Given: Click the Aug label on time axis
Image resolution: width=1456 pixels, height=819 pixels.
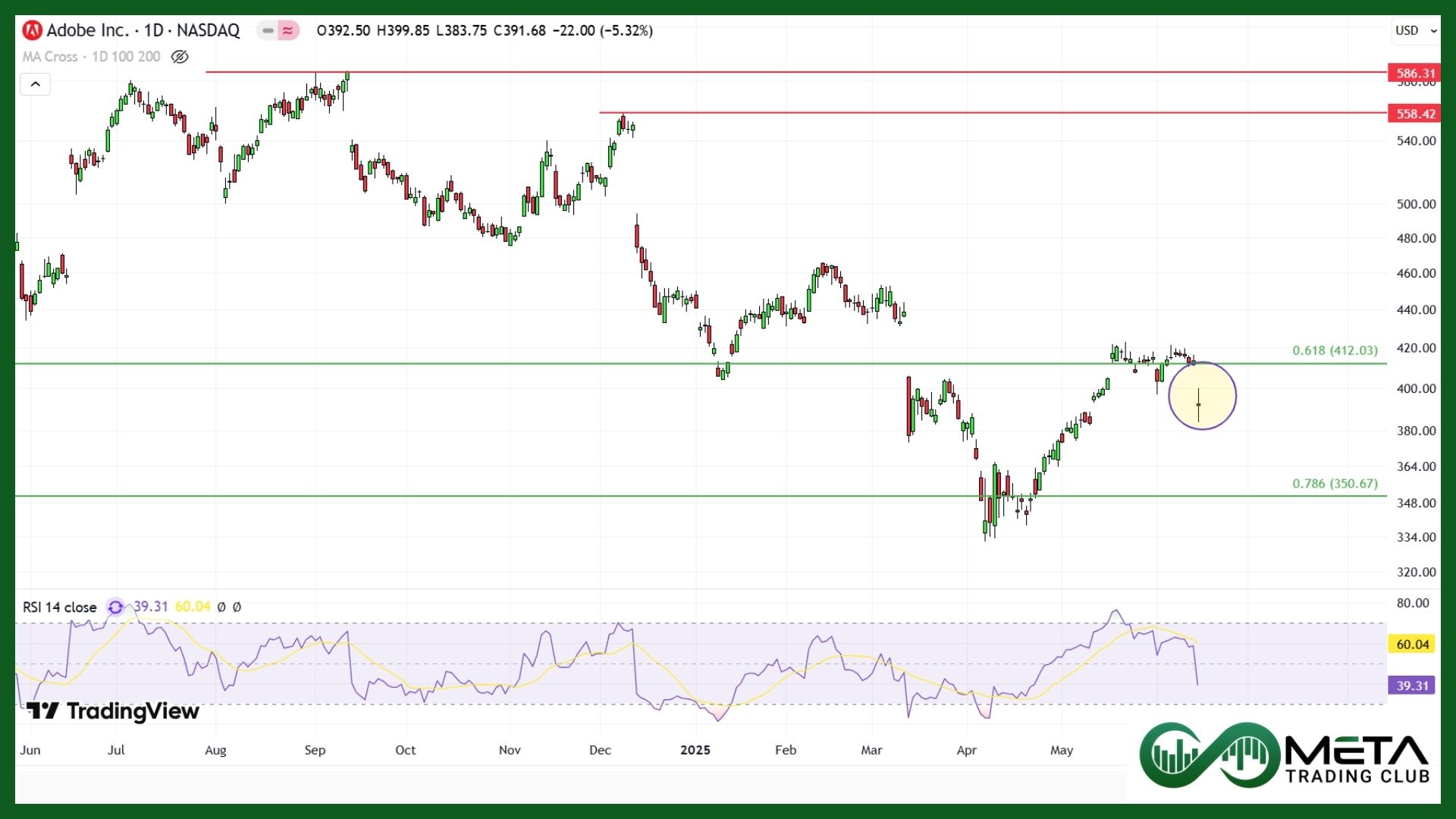Looking at the screenshot, I should 215,750.
